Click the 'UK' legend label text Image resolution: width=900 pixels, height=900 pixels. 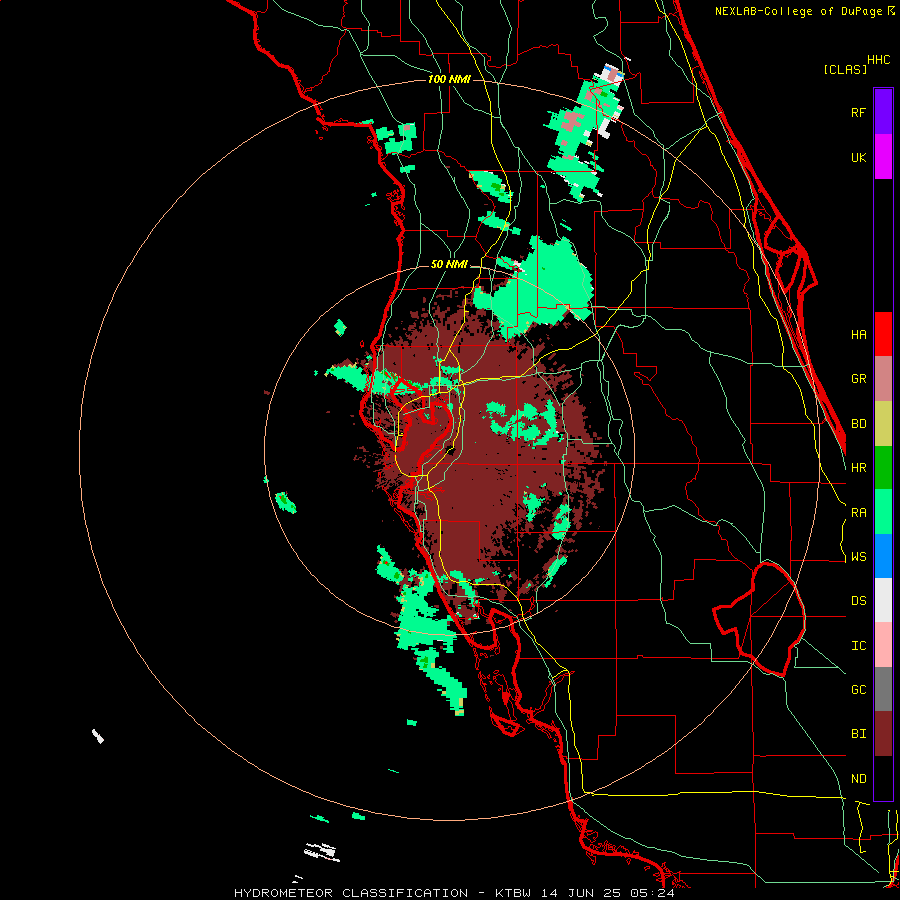858,157
